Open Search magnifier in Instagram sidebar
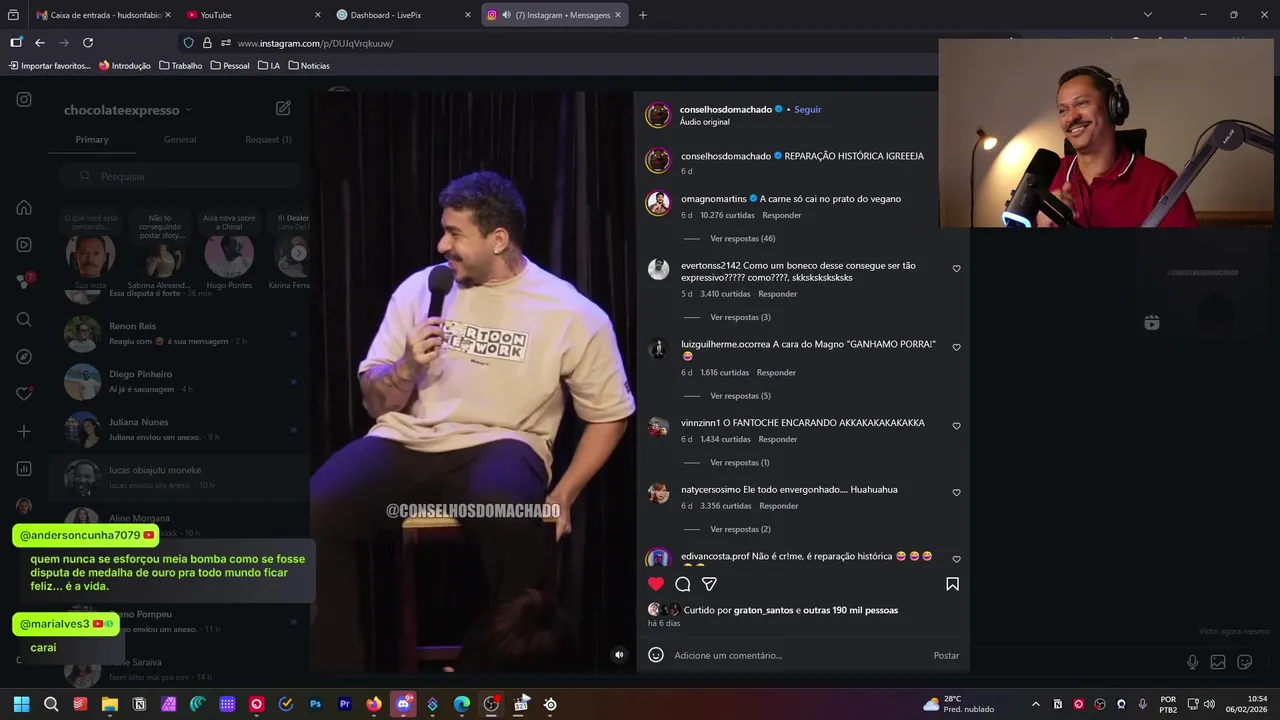Viewport: 1280px width, 720px height. coord(24,320)
